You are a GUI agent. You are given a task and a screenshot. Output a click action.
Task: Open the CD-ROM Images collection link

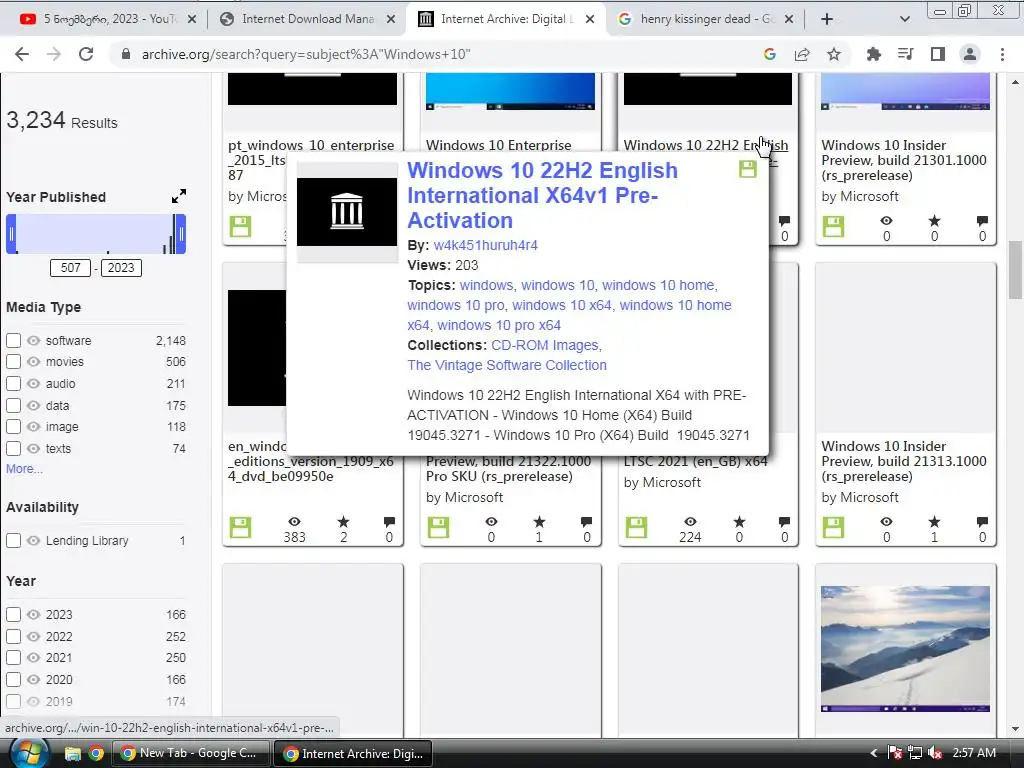545,345
